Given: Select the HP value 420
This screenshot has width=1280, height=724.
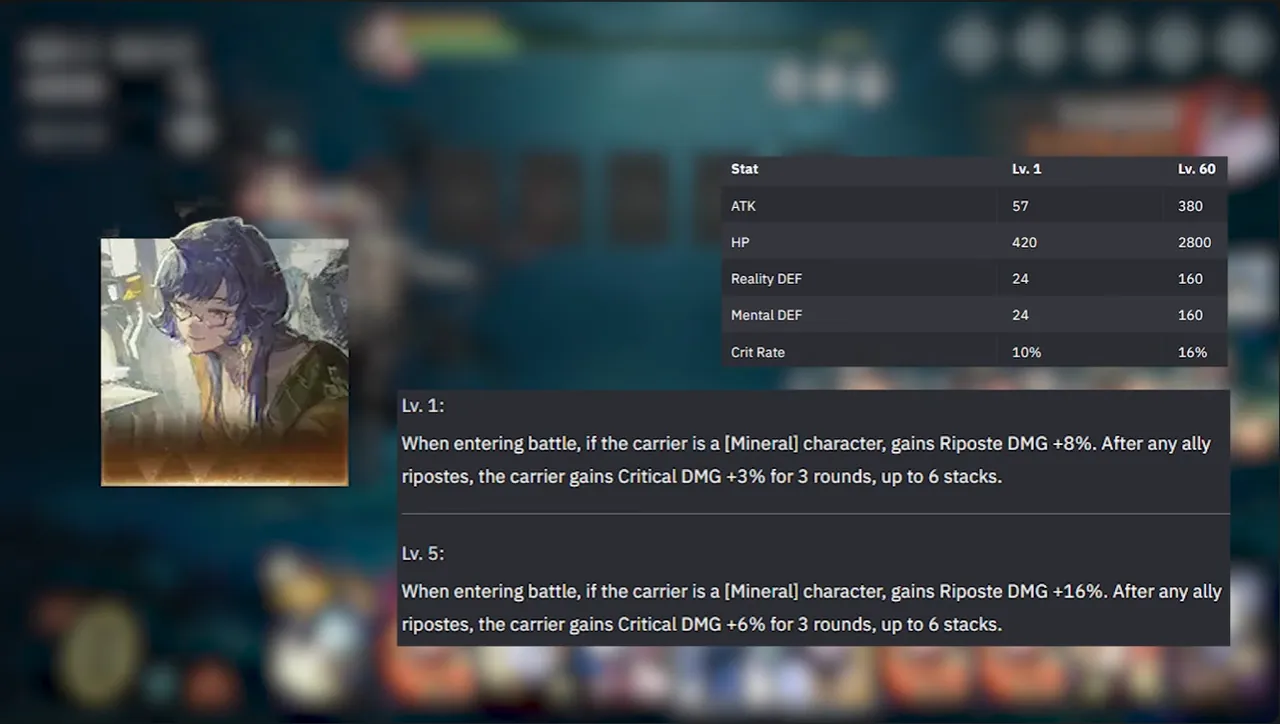Looking at the screenshot, I should pos(1024,242).
